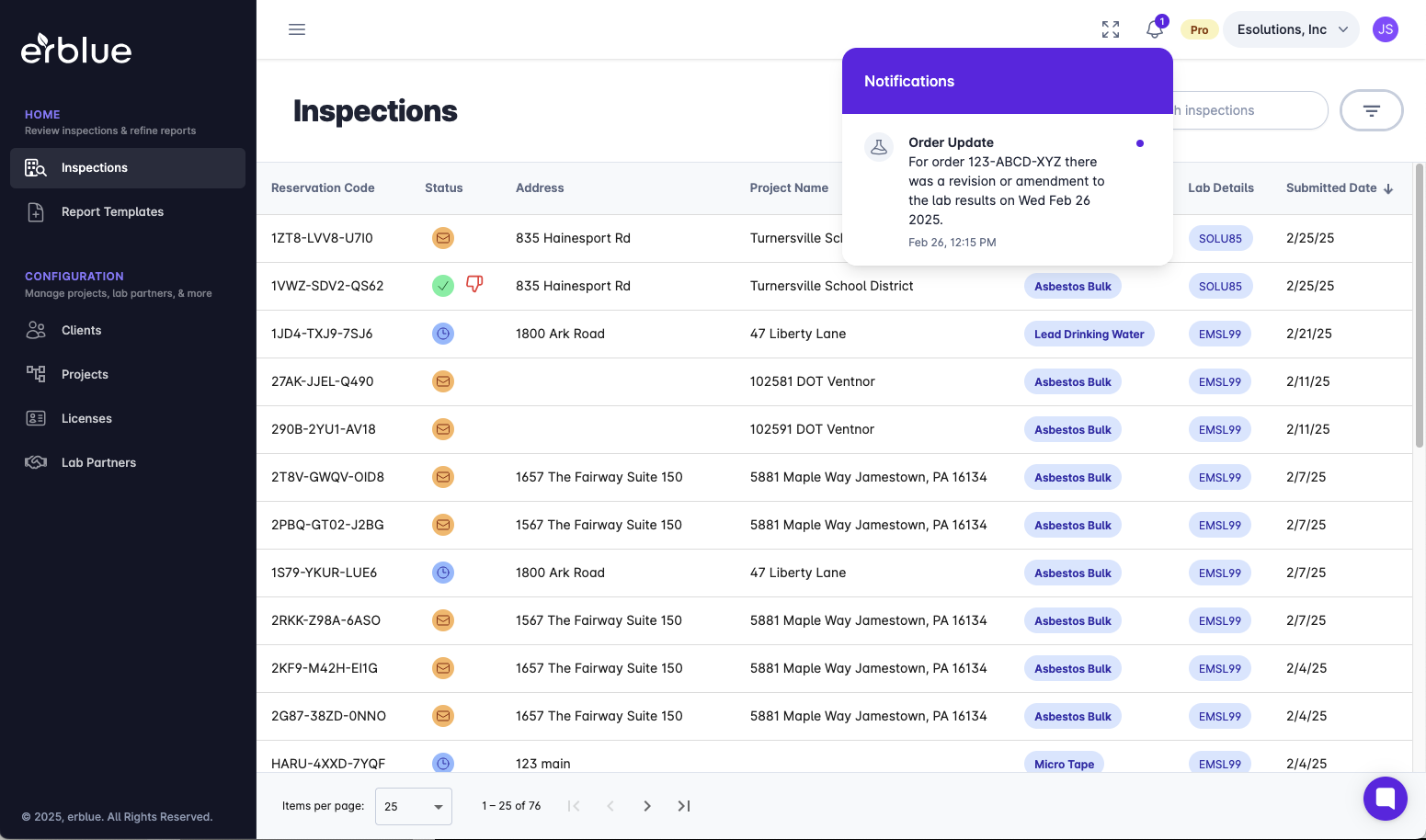Open the JS user avatar menu
The height and width of the screenshot is (840, 1426).
1386,29
